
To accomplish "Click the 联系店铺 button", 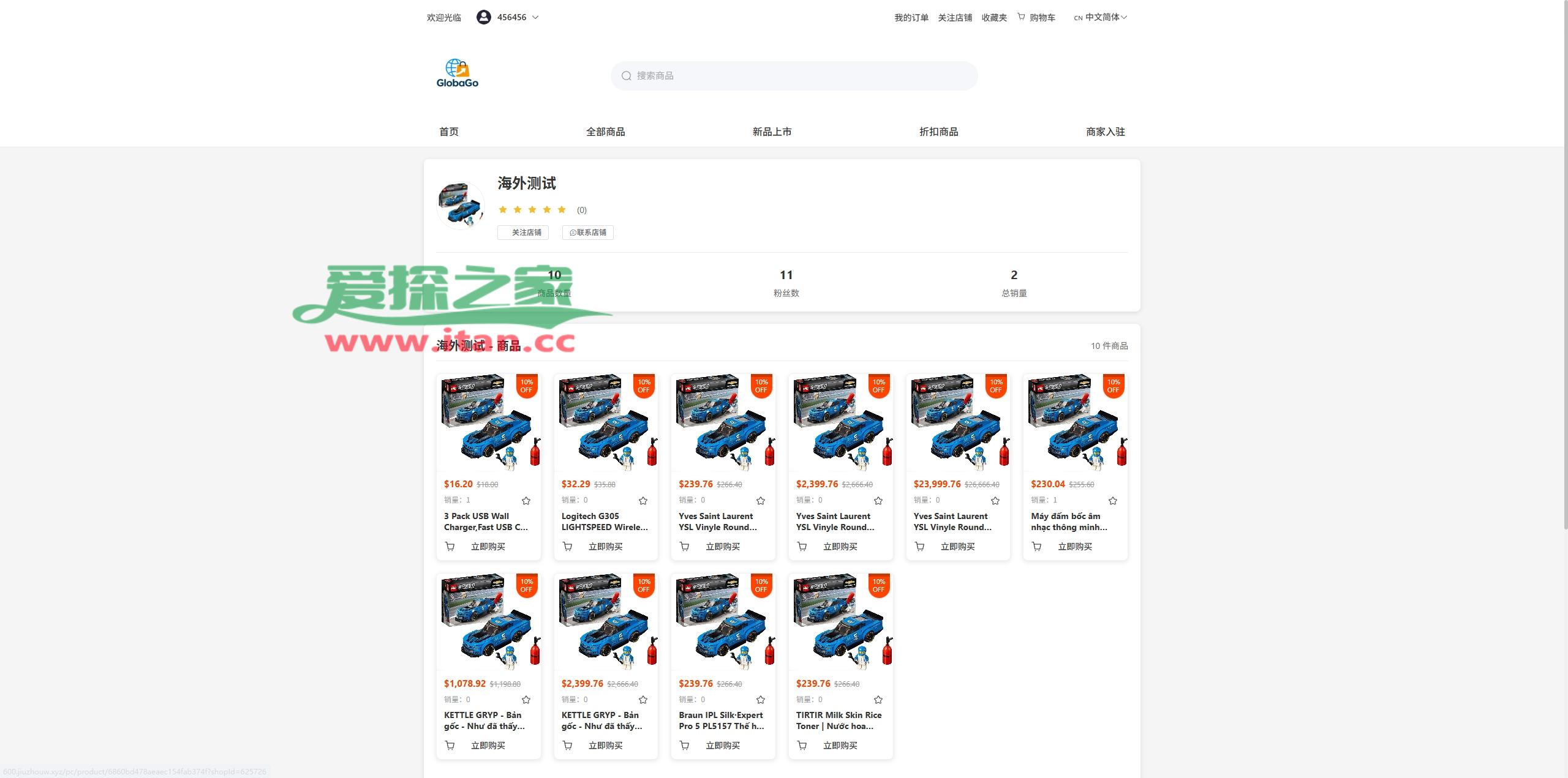I will (x=588, y=233).
